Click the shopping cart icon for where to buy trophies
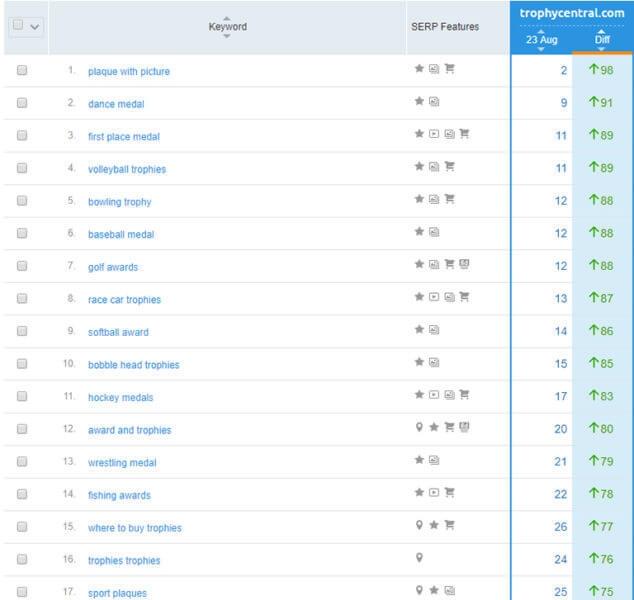 point(449,526)
